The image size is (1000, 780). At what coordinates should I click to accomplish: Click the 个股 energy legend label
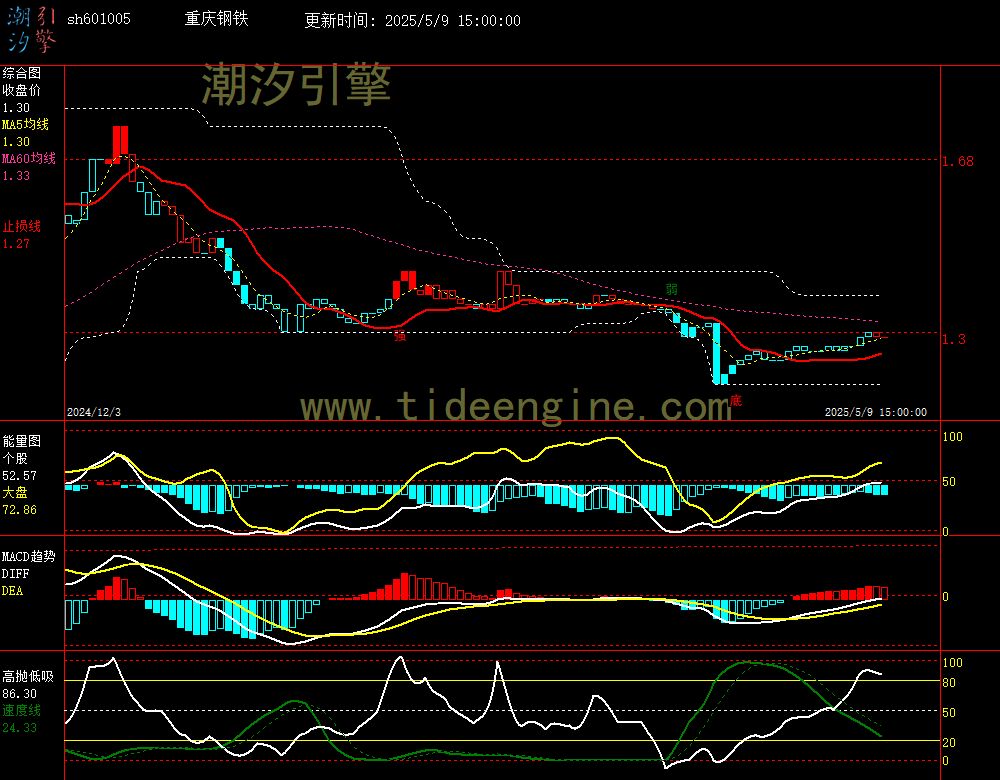coord(15,459)
